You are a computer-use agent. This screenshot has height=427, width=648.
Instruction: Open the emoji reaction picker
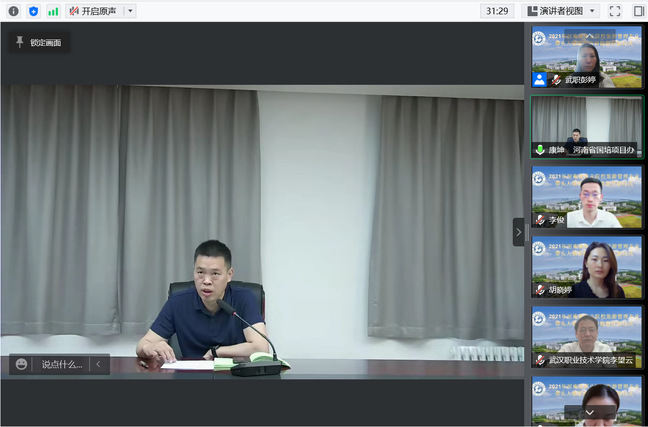point(22,365)
